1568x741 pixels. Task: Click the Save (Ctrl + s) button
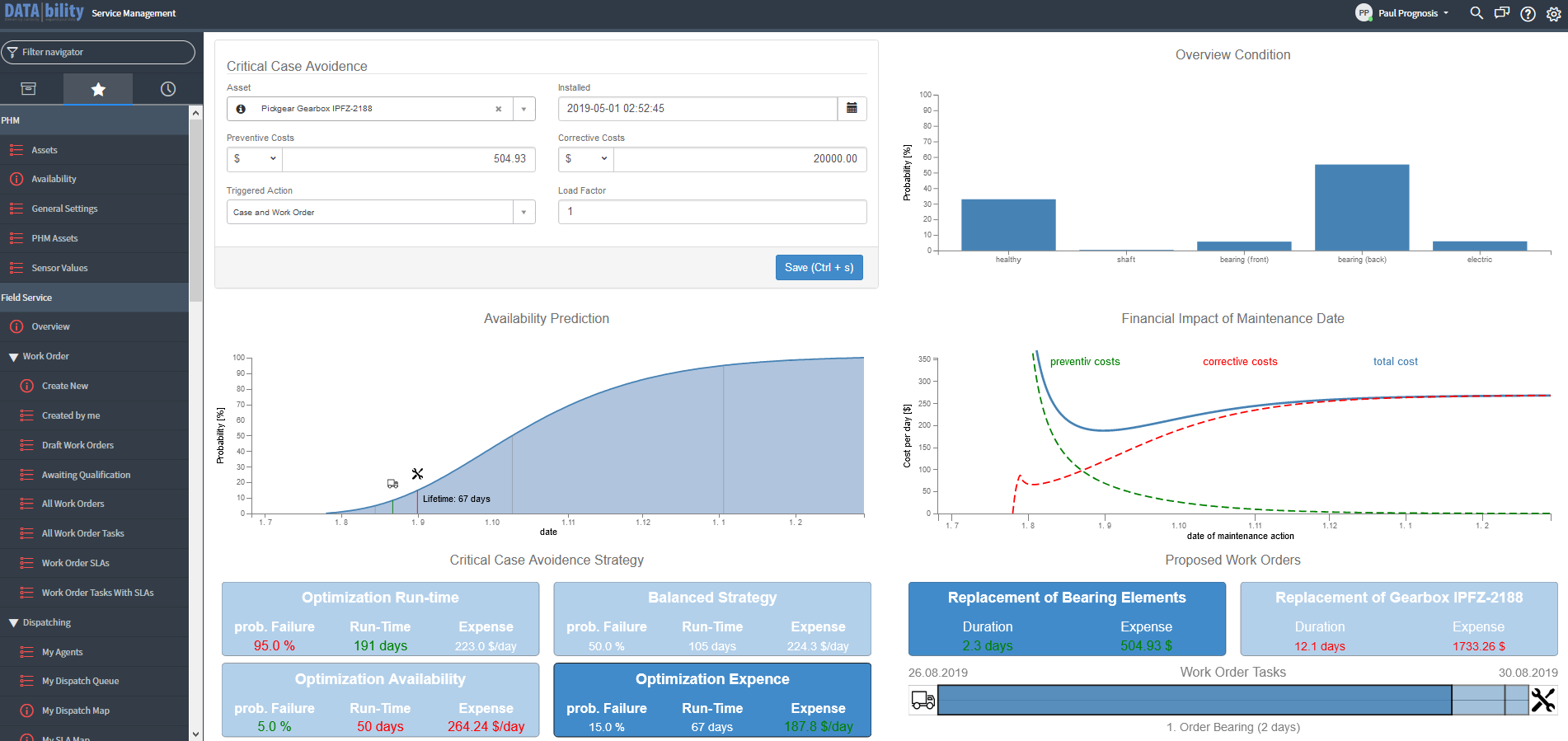[x=819, y=267]
